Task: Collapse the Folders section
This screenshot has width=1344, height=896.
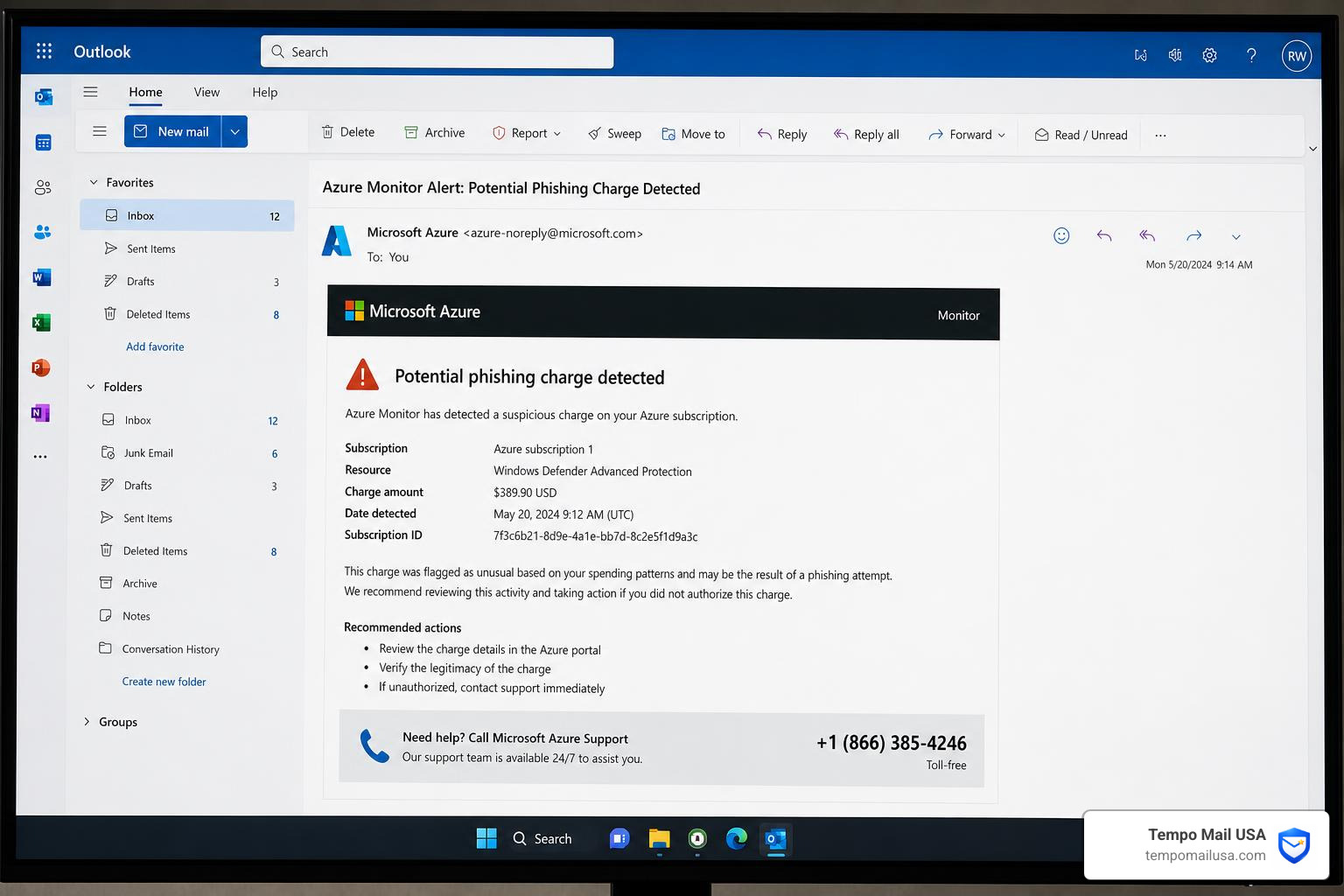Action: pos(91,387)
